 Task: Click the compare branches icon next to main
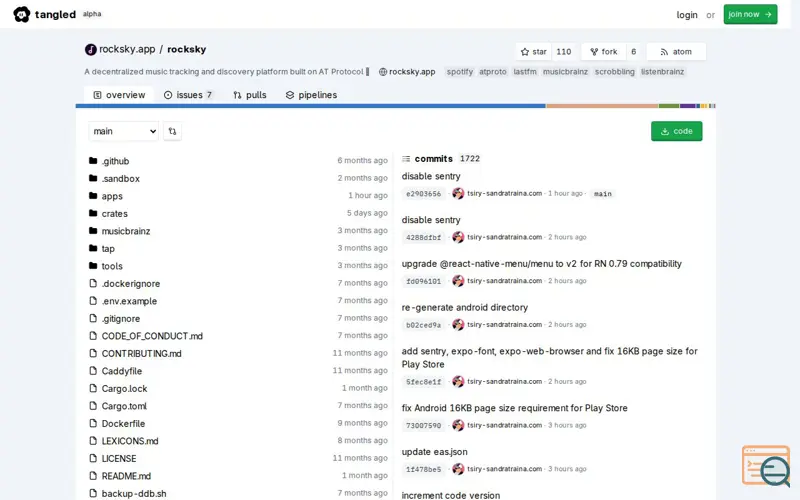(x=172, y=131)
